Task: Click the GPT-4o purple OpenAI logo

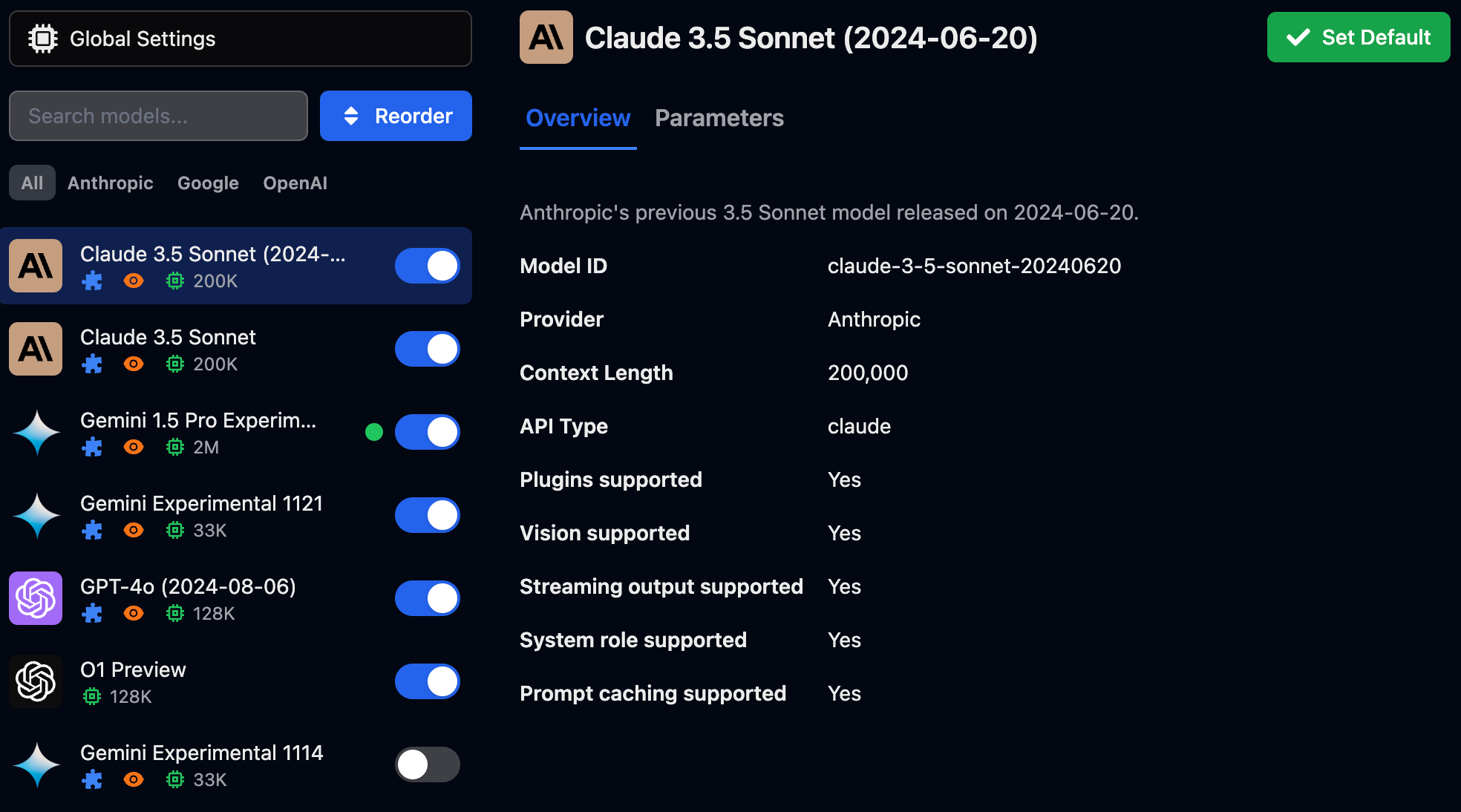Action: [x=36, y=598]
